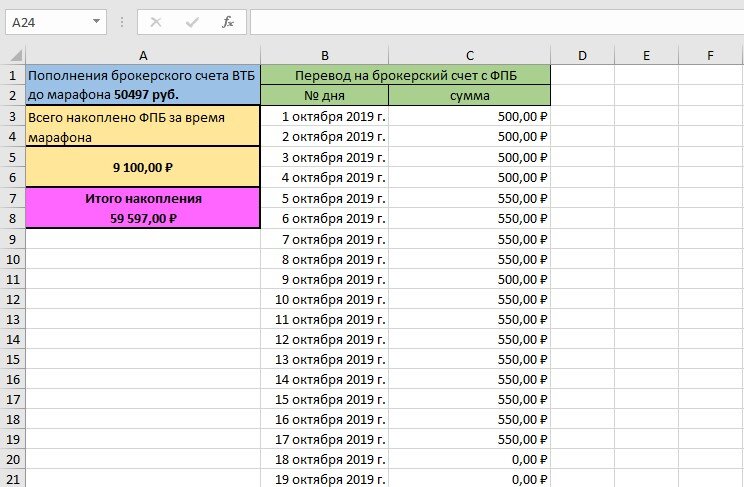Viewport: 744px width, 487px height.
Task: Select row 9 header
Action: pos(13,239)
